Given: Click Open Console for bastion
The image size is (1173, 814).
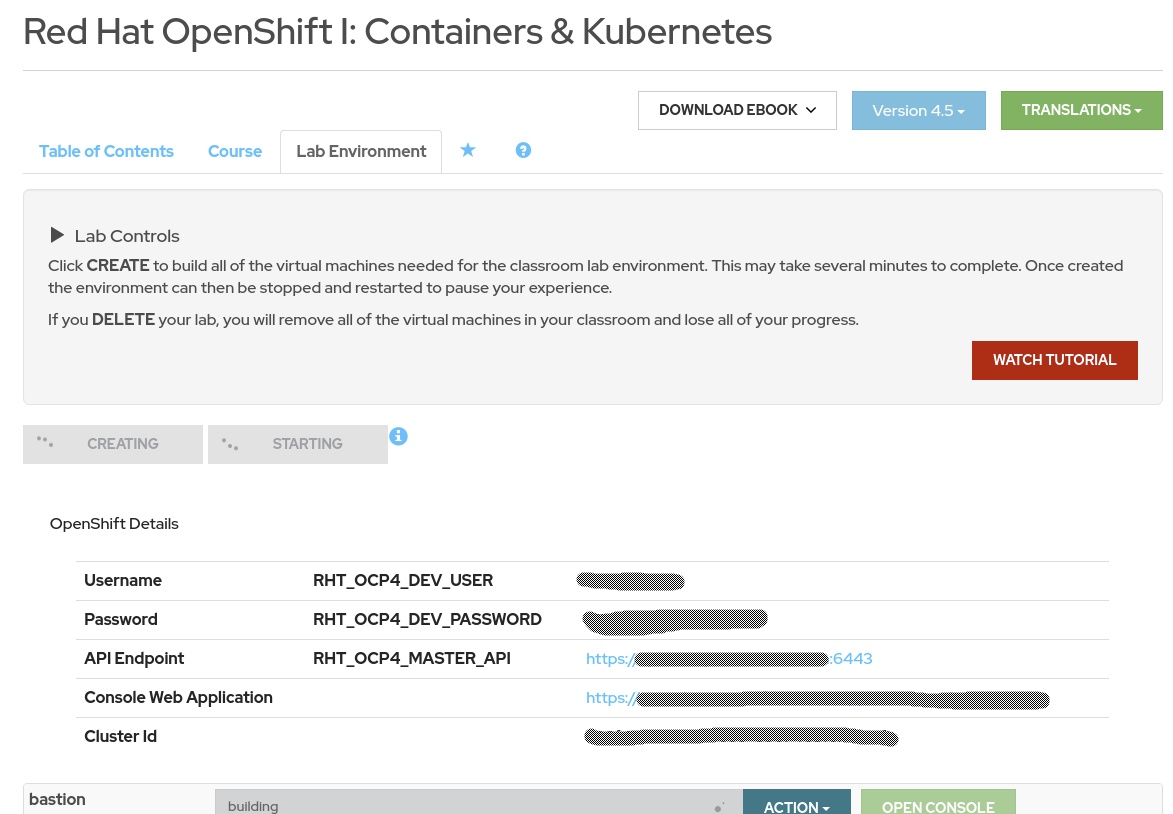Looking at the screenshot, I should click(937, 805).
